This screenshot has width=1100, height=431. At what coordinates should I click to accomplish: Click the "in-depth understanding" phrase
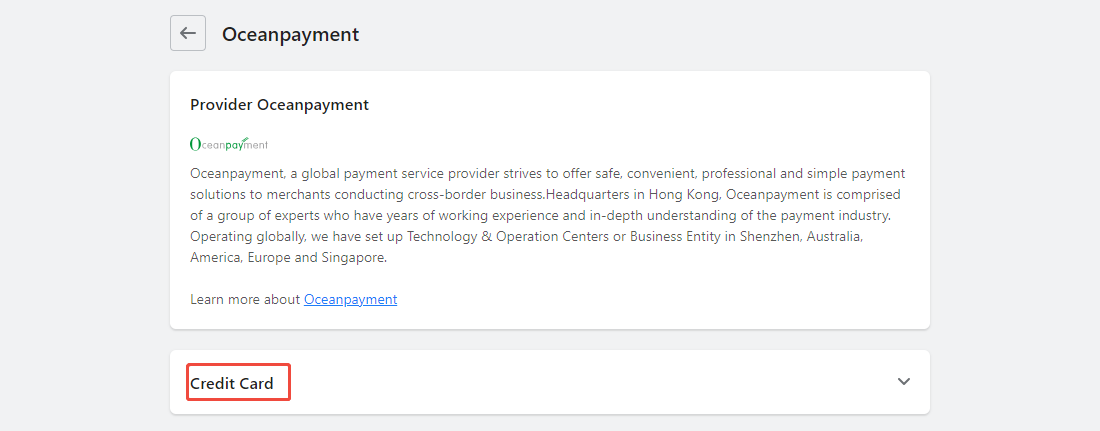point(591,216)
